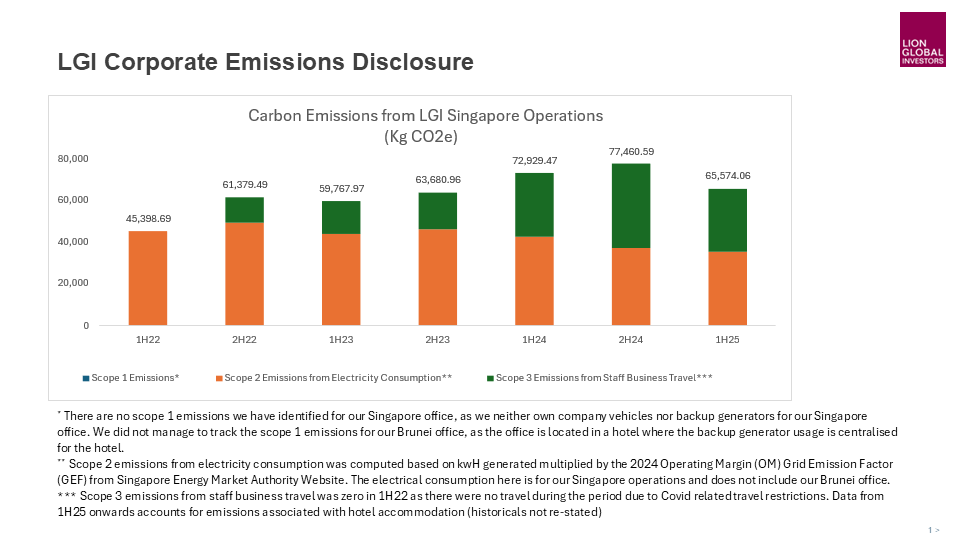The width and height of the screenshot is (960, 540).
Task: Click the Scope 2 Emissions orange legend swatch
Action: click(x=219, y=378)
